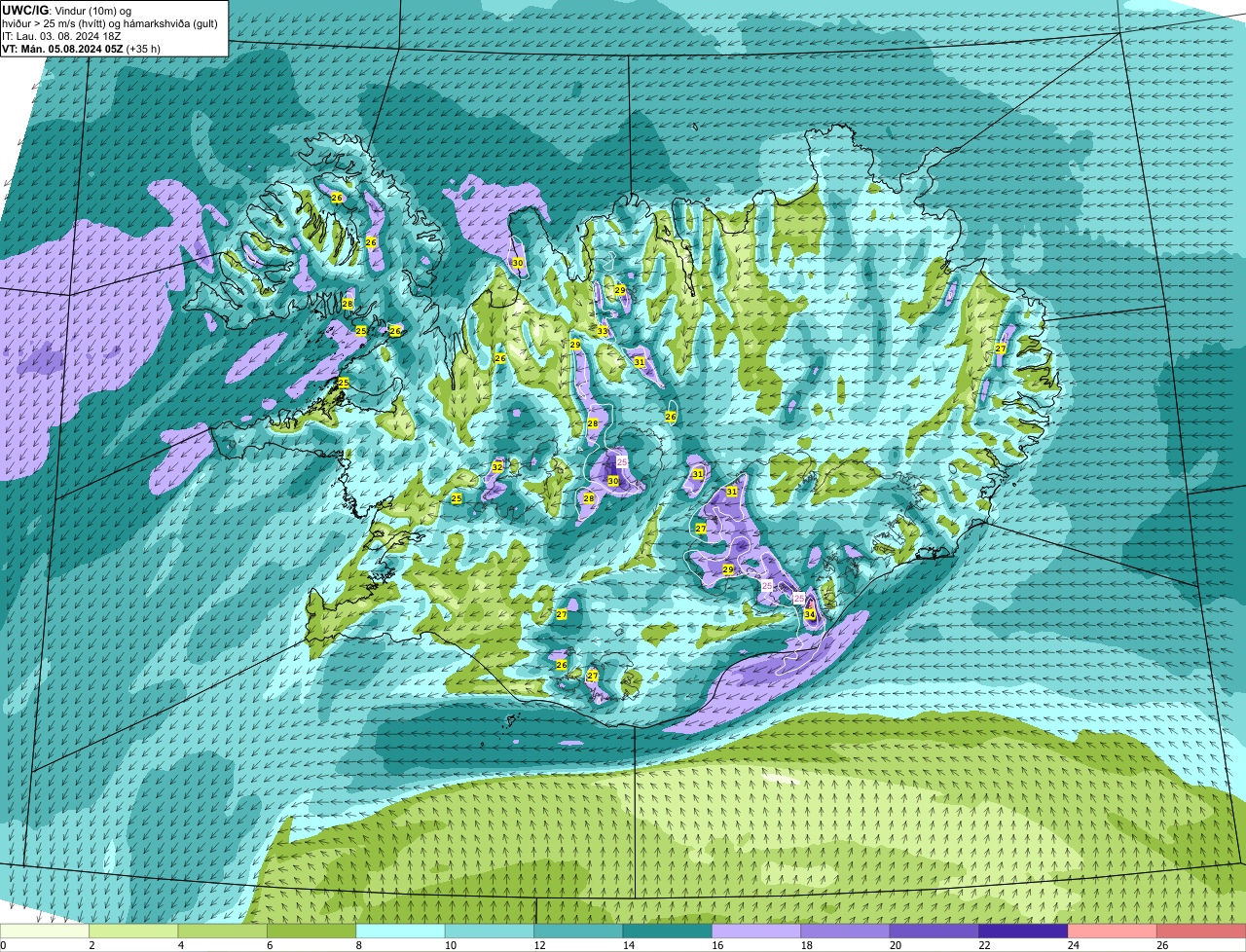Click the legend scale label "16"
This screenshot has width=1246, height=952.
(717, 944)
